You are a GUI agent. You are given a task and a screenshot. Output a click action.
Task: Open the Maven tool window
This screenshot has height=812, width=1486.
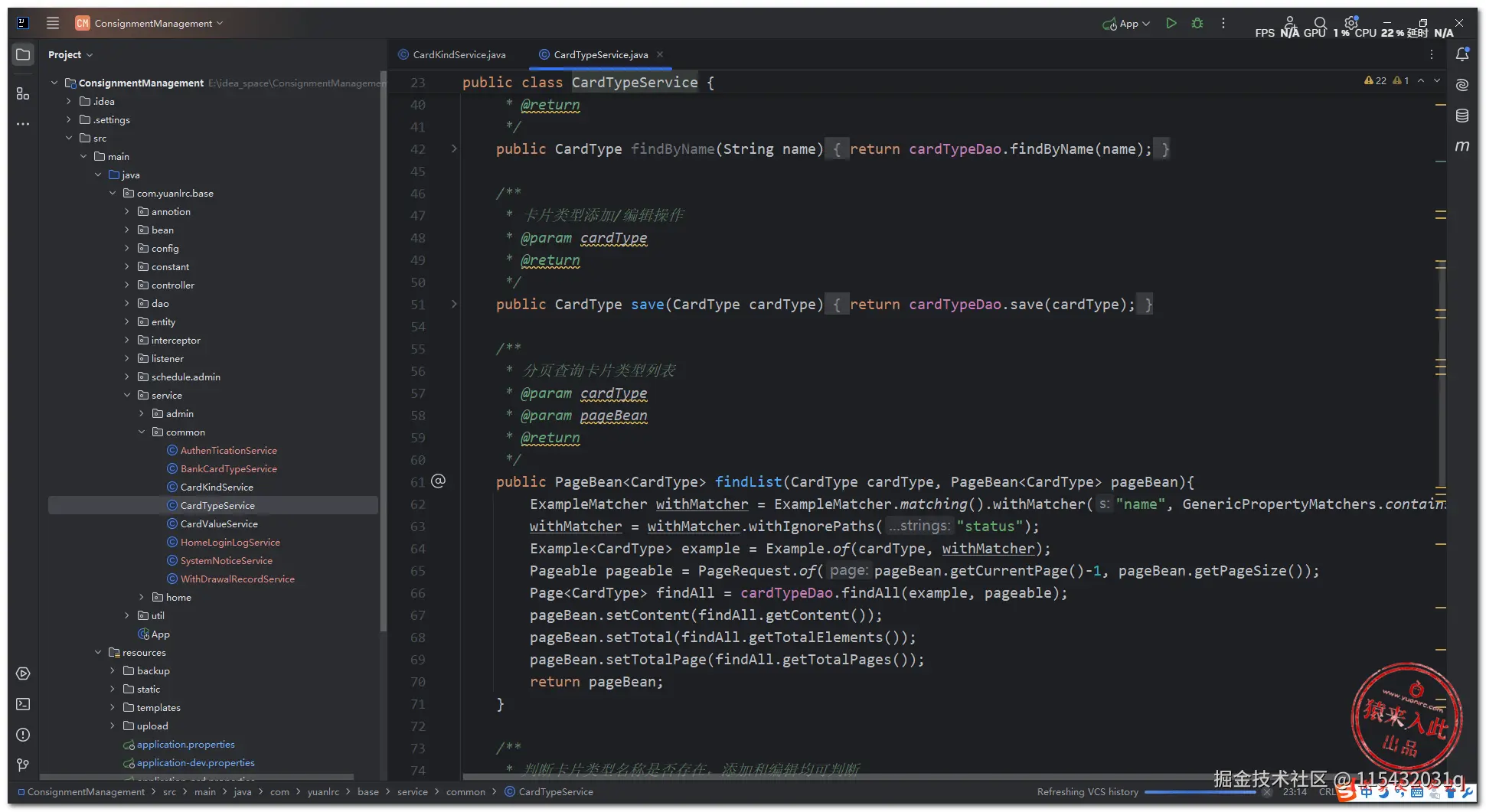[1462, 145]
